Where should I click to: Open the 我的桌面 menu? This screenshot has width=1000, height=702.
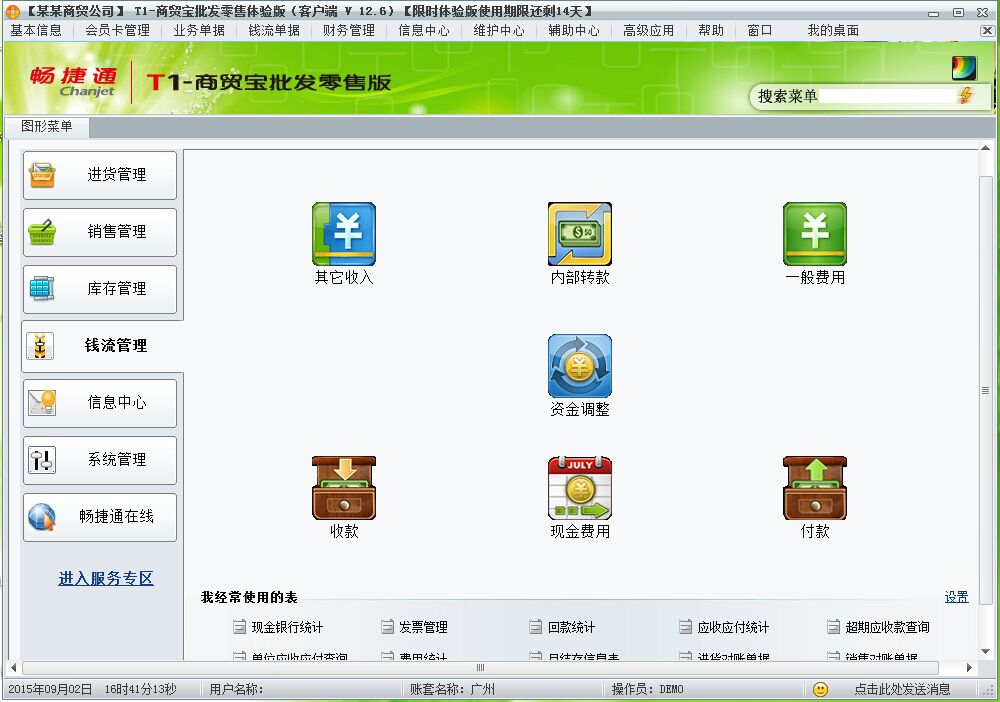[833, 30]
